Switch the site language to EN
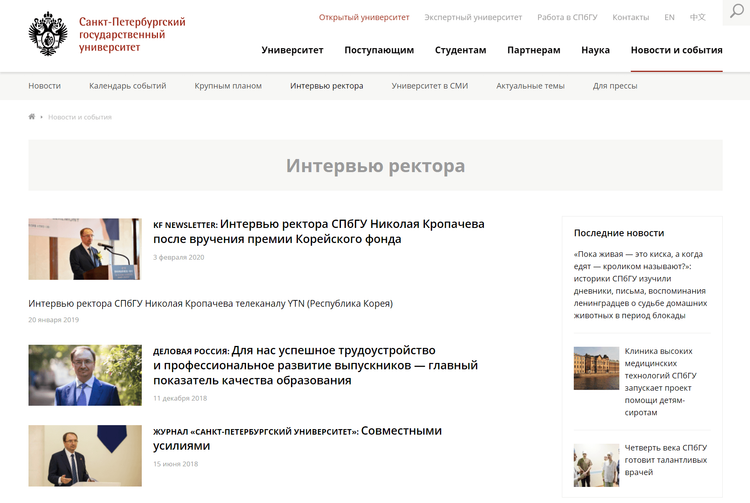This screenshot has height=503, width=750. [x=669, y=17]
